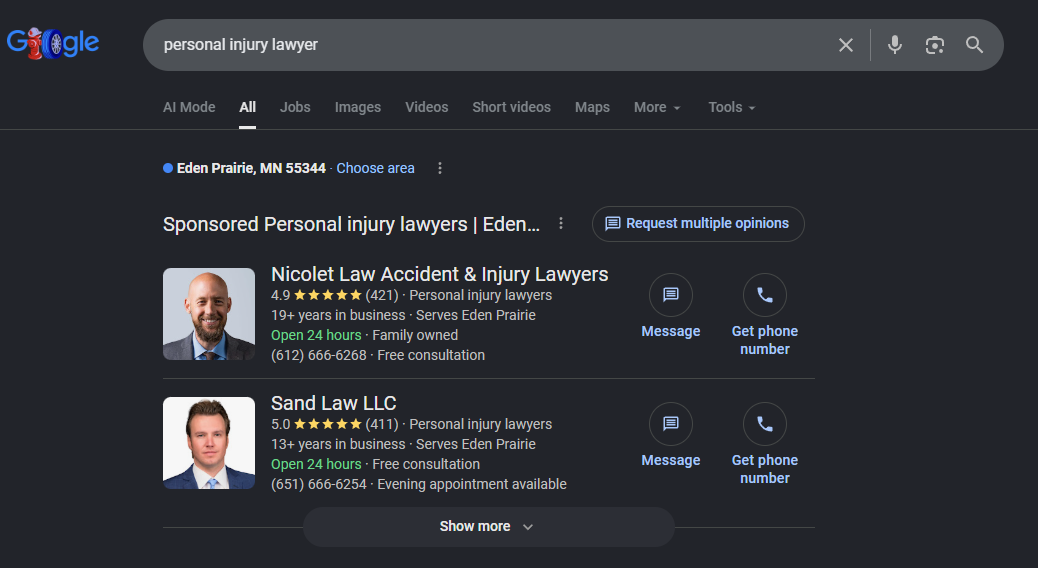Open sponsored section three-dot info menu

pos(561,224)
